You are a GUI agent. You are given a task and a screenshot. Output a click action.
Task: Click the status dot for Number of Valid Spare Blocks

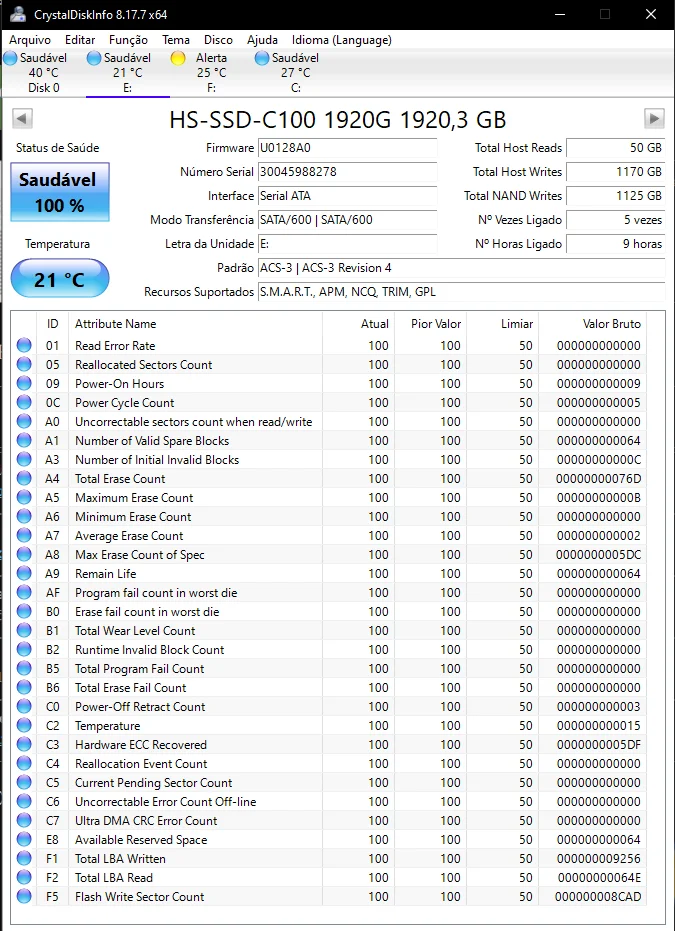tap(24, 441)
